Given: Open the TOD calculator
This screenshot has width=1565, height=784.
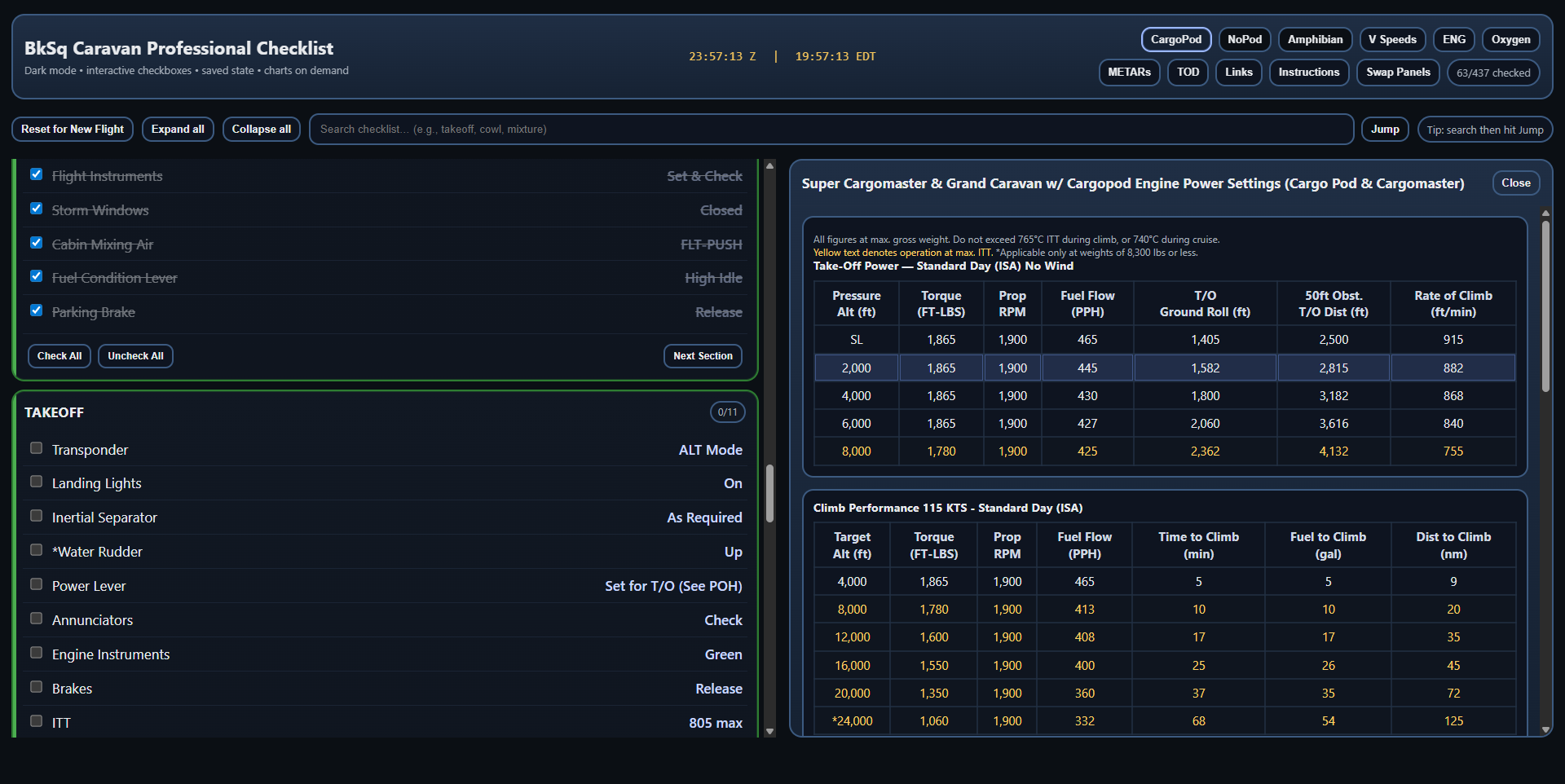Looking at the screenshot, I should pyautogui.click(x=1188, y=73).
